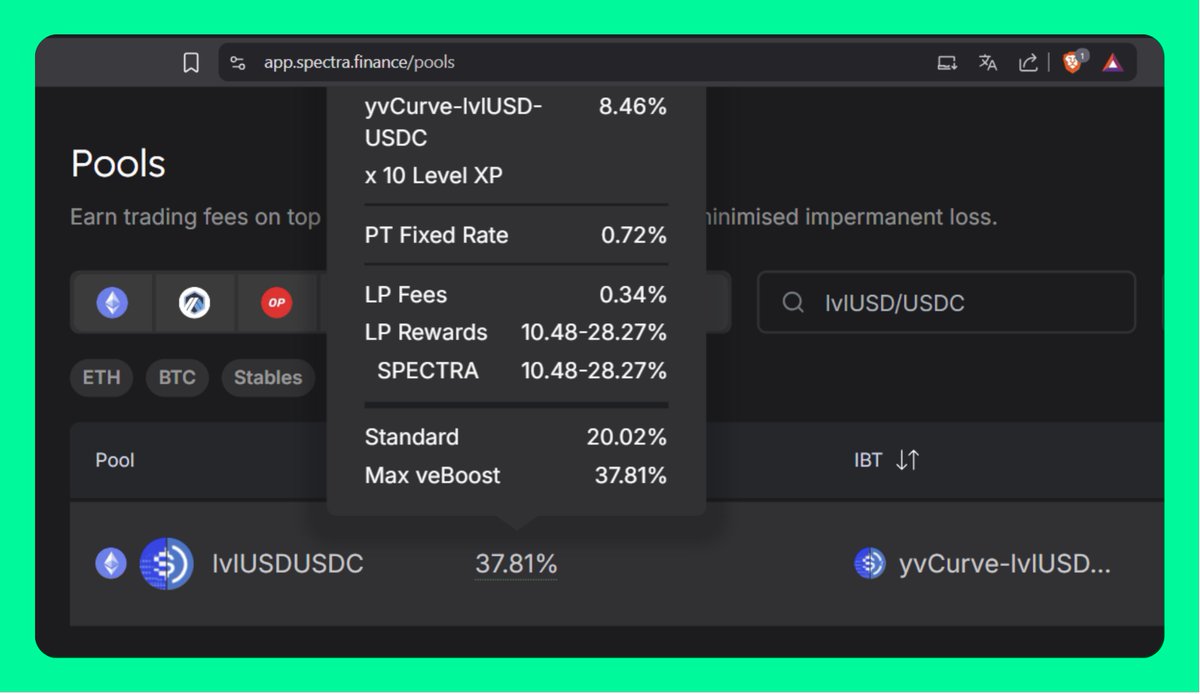Click the LP Fees label

point(405,296)
